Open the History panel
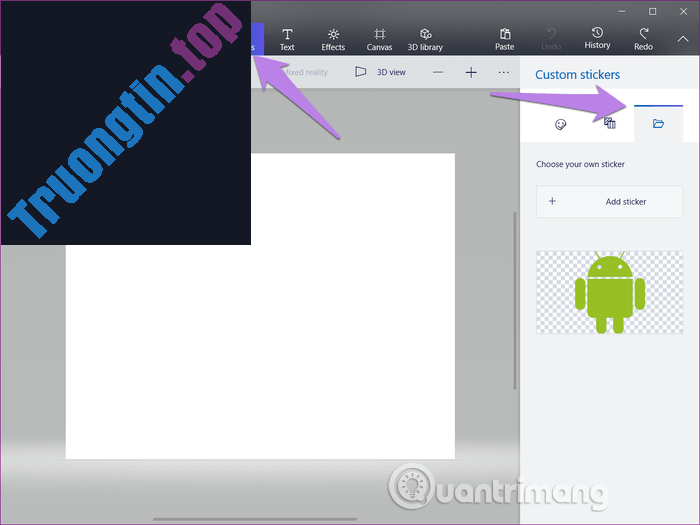The image size is (700, 525). tap(597, 38)
